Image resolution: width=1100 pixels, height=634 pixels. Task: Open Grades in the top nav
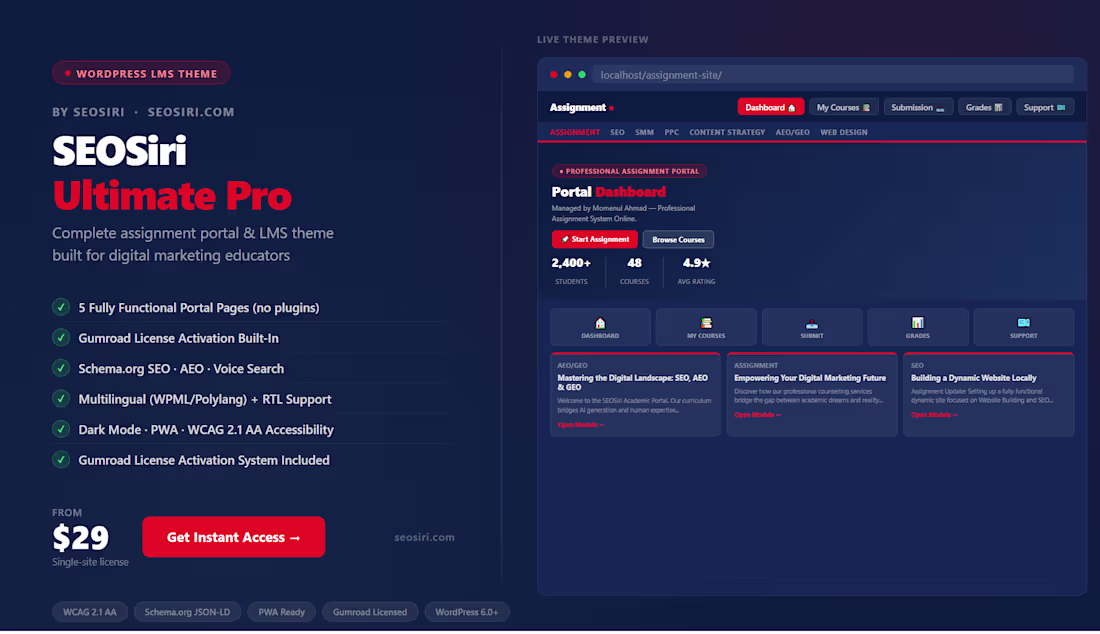[984, 107]
